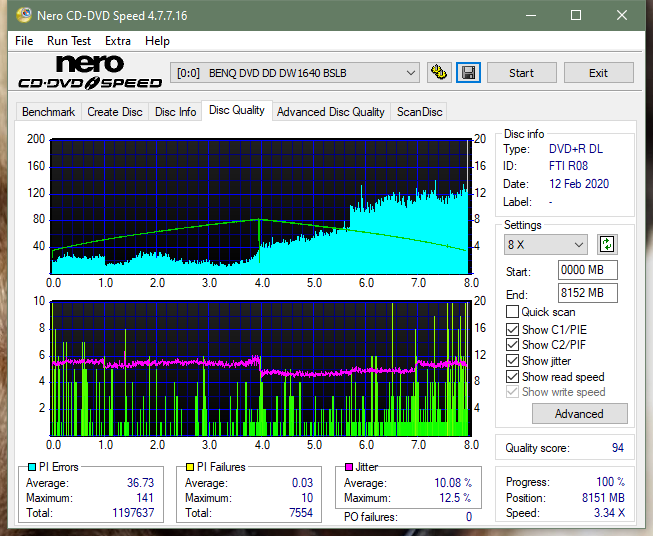Switch to the Benchmark tab
Screen dimensions: 653x536
(x=48, y=112)
